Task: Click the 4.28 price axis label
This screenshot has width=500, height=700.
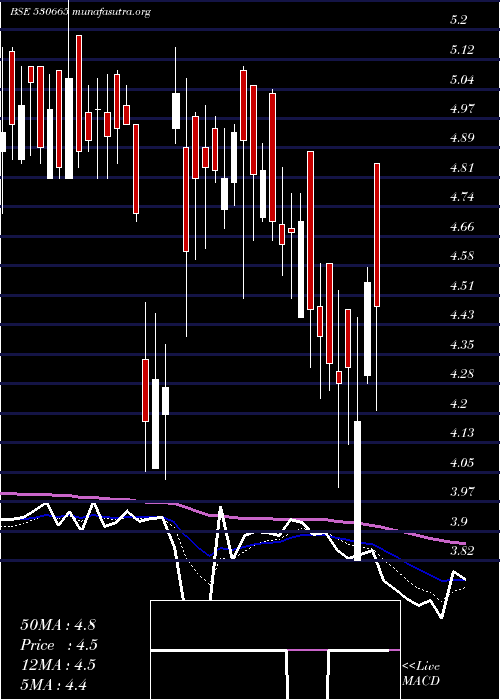Action: coord(462,374)
